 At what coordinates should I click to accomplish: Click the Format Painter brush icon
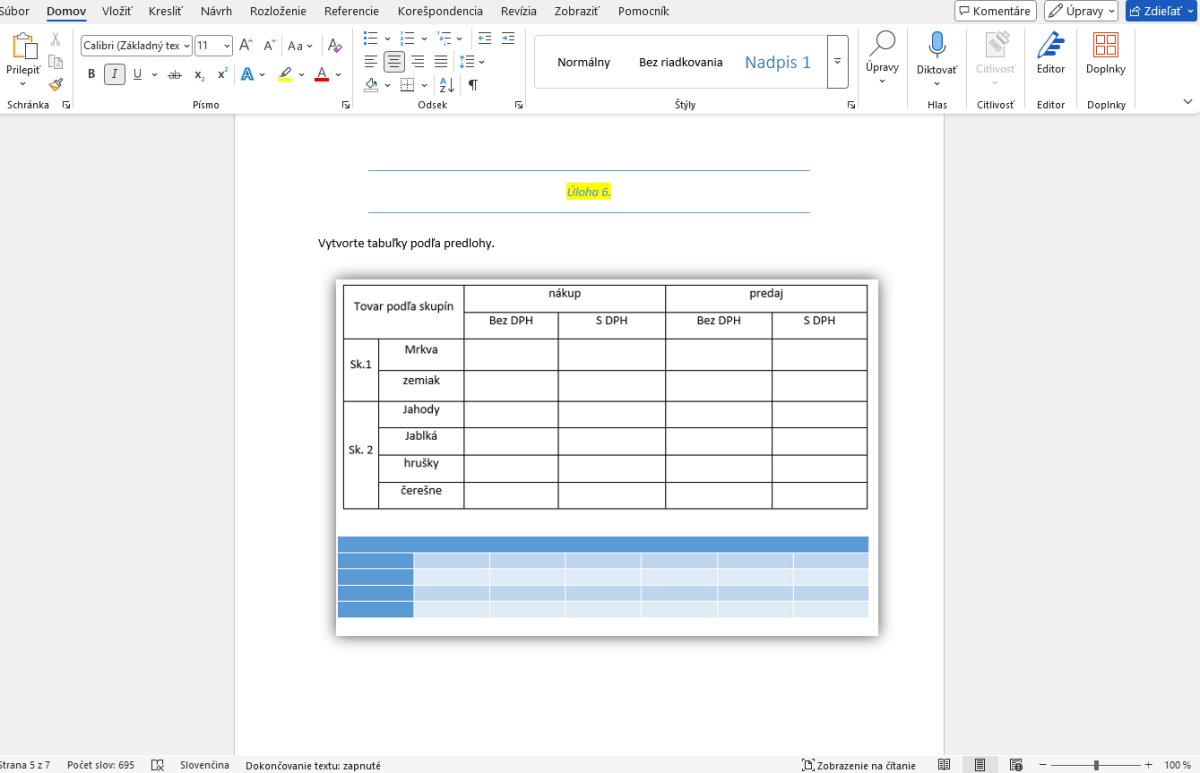tap(56, 85)
